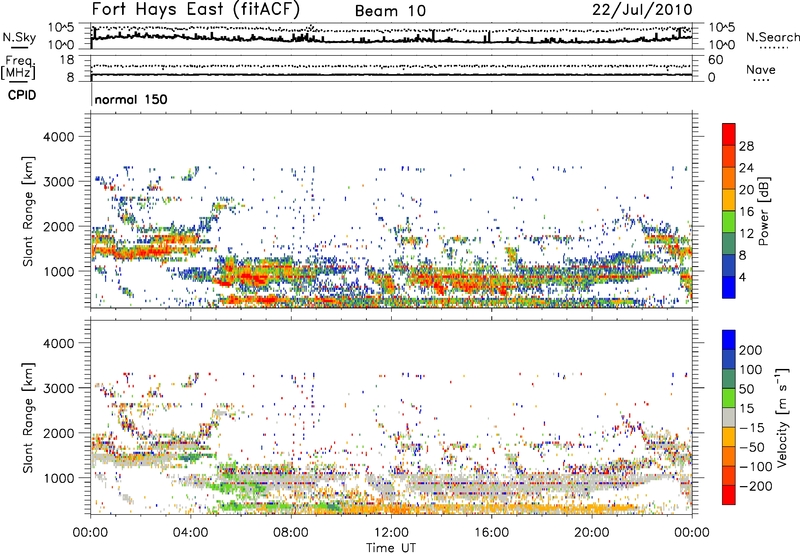Select the "18" frequency axis value
The image size is (800, 554).
pos(67,60)
